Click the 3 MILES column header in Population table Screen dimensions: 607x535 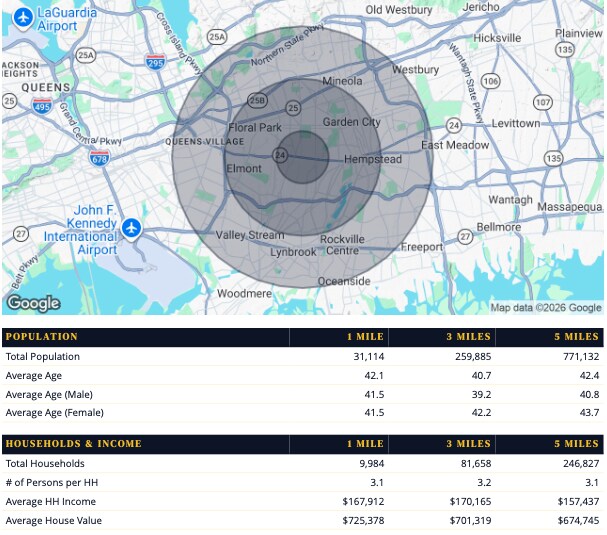(468, 336)
